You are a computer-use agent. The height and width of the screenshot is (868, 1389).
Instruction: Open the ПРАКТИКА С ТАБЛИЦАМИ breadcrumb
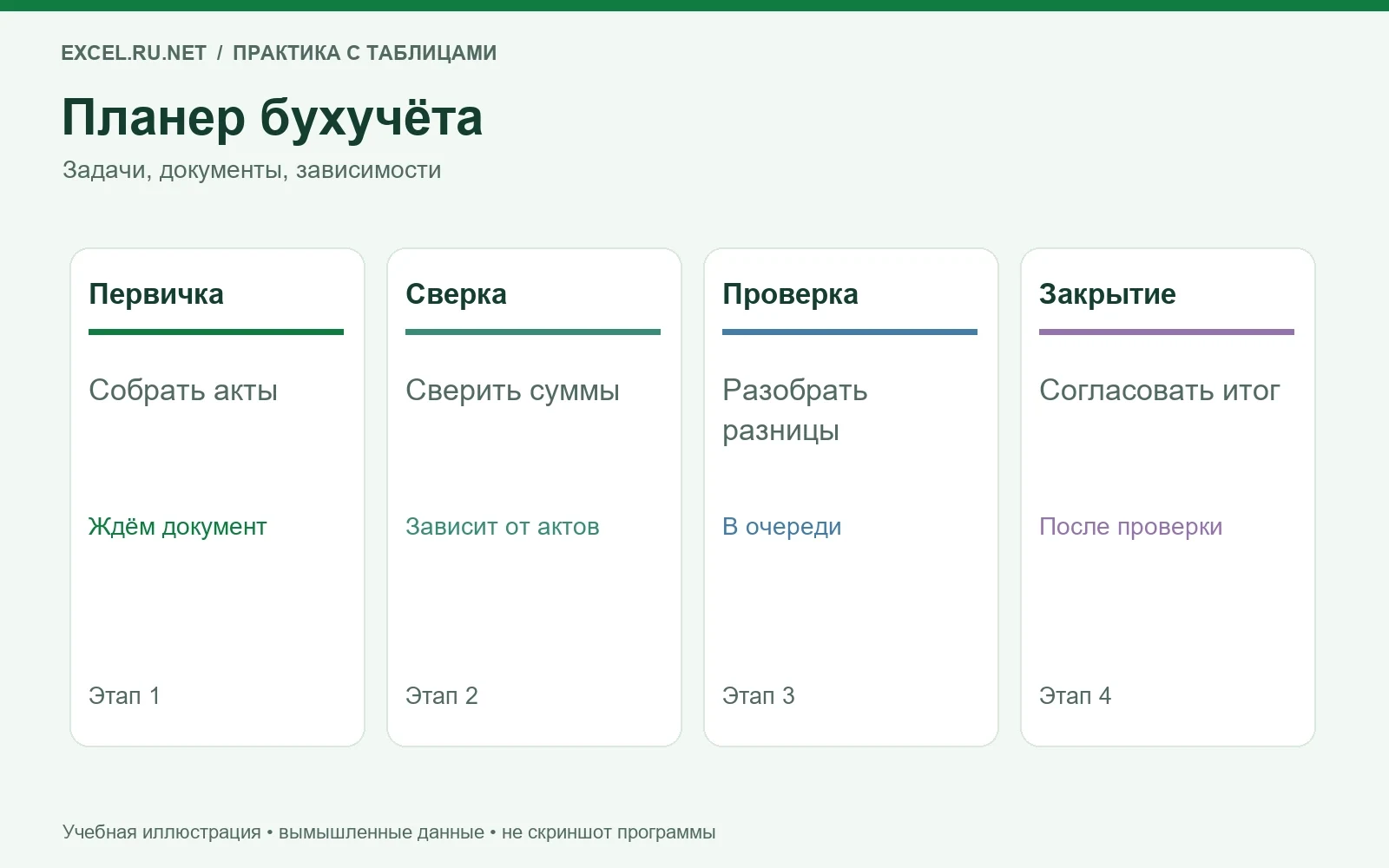(x=365, y=53)
